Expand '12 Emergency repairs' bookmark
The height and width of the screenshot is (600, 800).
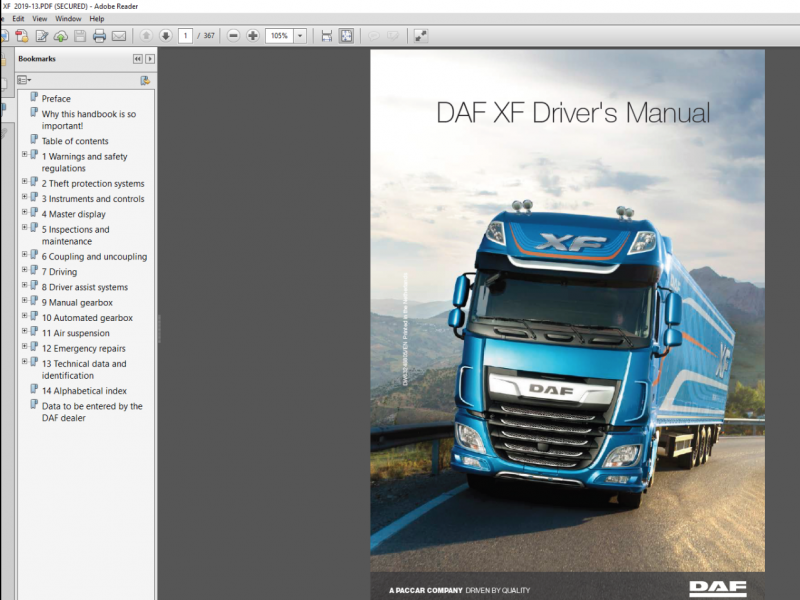pyautogui.click(x=24, y=346)
